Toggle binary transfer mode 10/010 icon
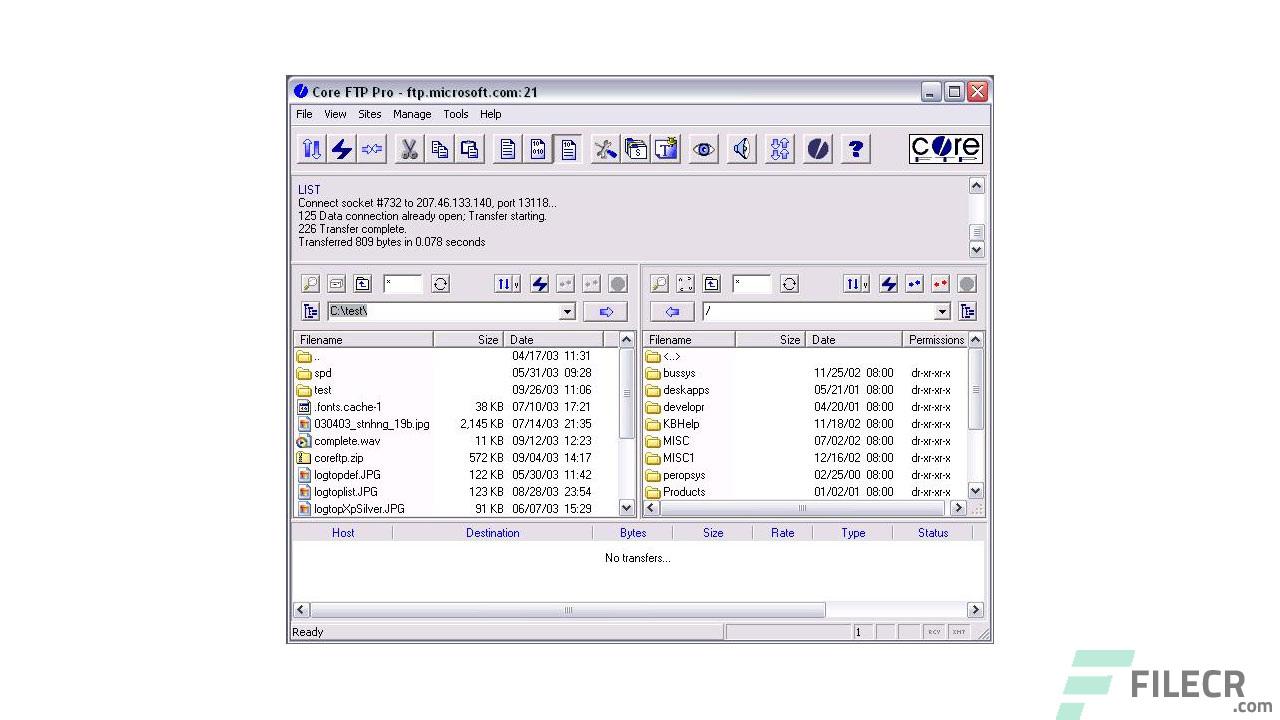Screen dimensions: 1280x720 538,149
